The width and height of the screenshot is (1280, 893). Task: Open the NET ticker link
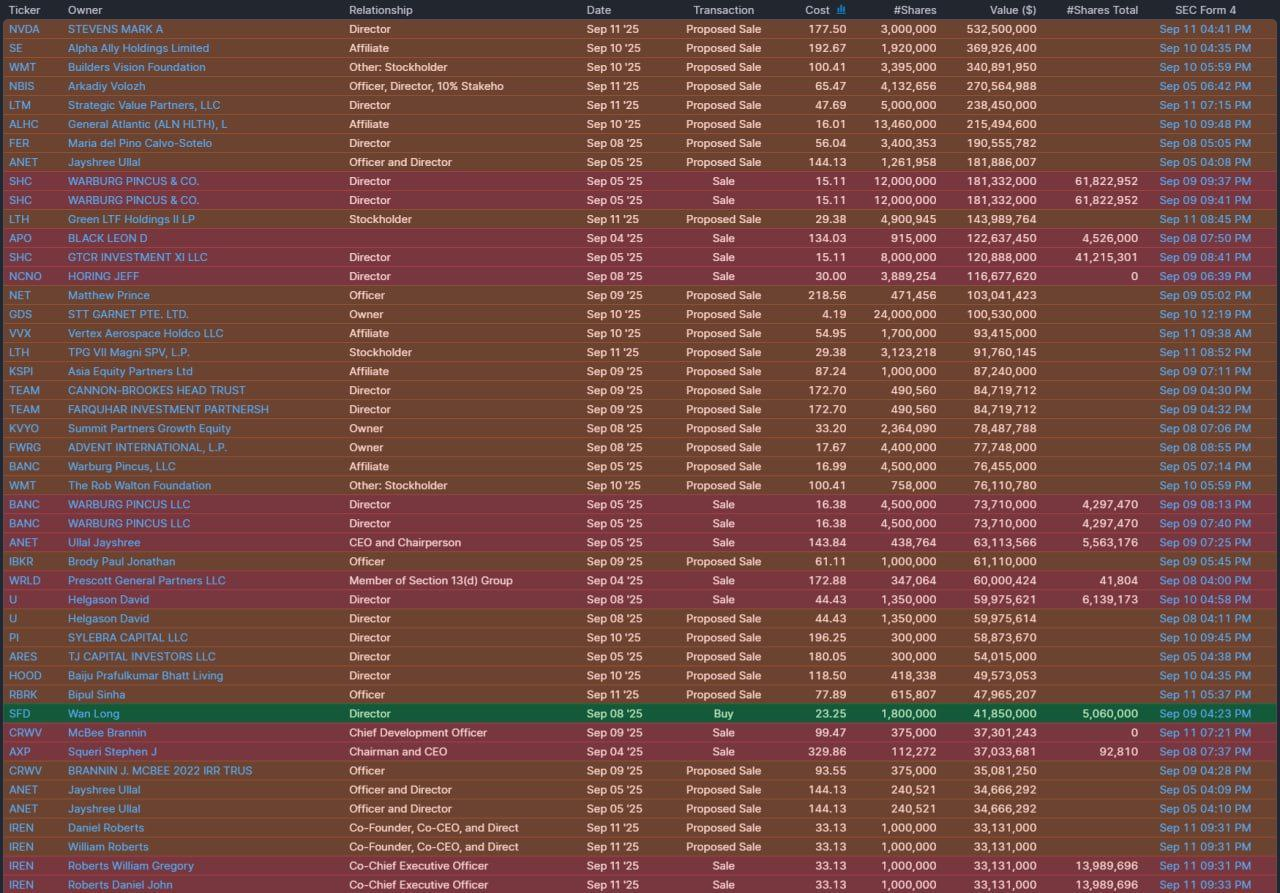pyautogui.click(x=19, y=295)
